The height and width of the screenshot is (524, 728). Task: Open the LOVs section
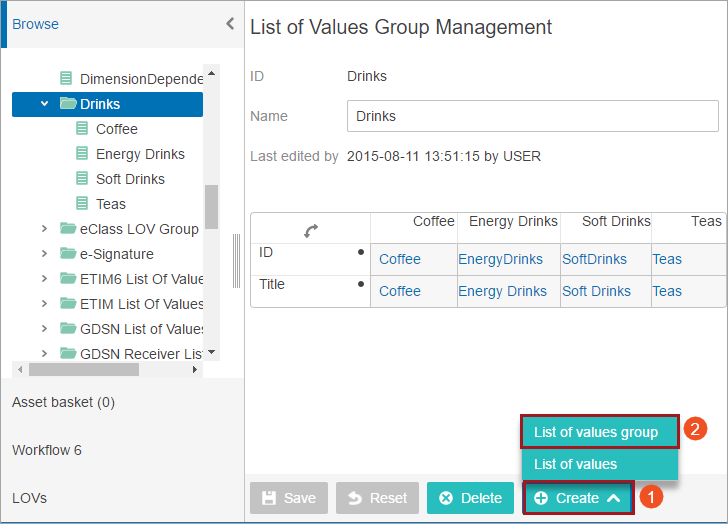[x=30, y=498]
